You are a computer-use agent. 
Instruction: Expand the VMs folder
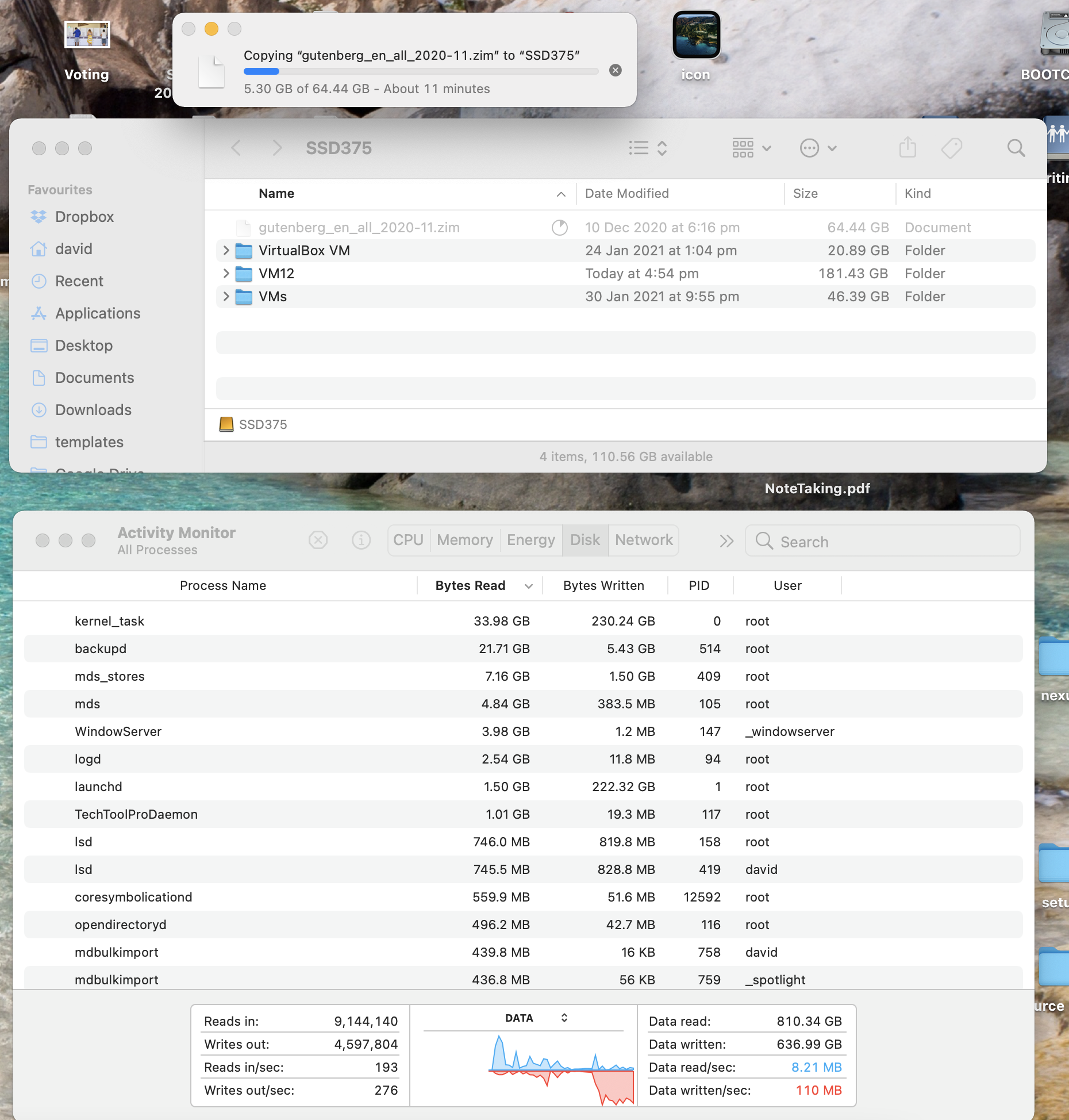tap(226, 297)
